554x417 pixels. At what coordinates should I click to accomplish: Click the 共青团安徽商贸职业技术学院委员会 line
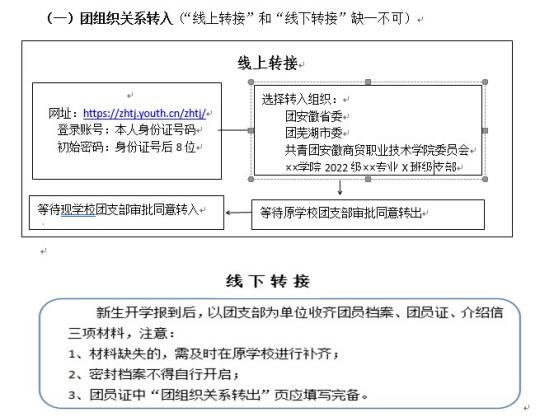pyautogui.click(x=377, y=150)
